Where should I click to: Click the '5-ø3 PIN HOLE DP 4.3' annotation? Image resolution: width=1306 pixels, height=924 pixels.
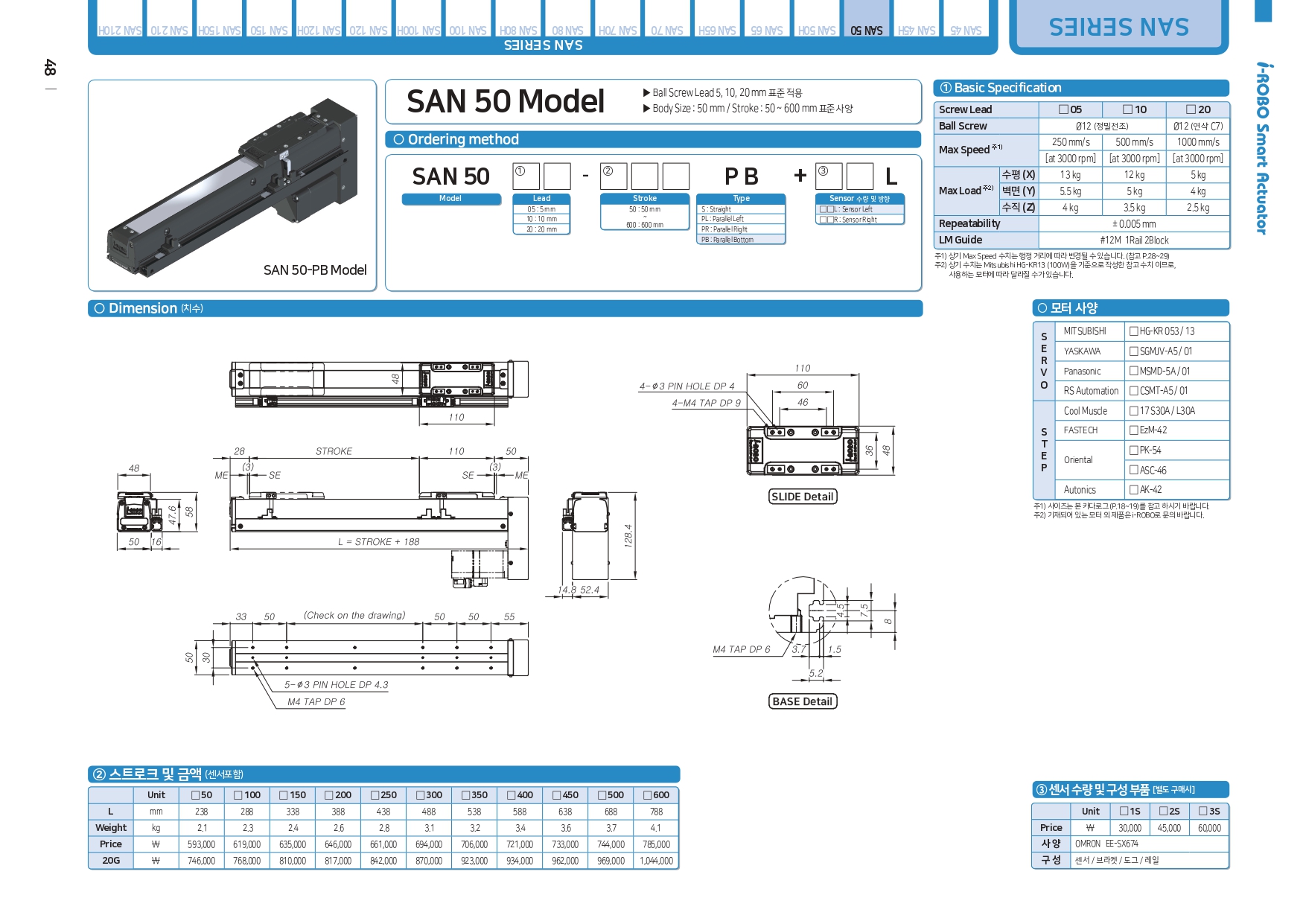click(336, 685)
